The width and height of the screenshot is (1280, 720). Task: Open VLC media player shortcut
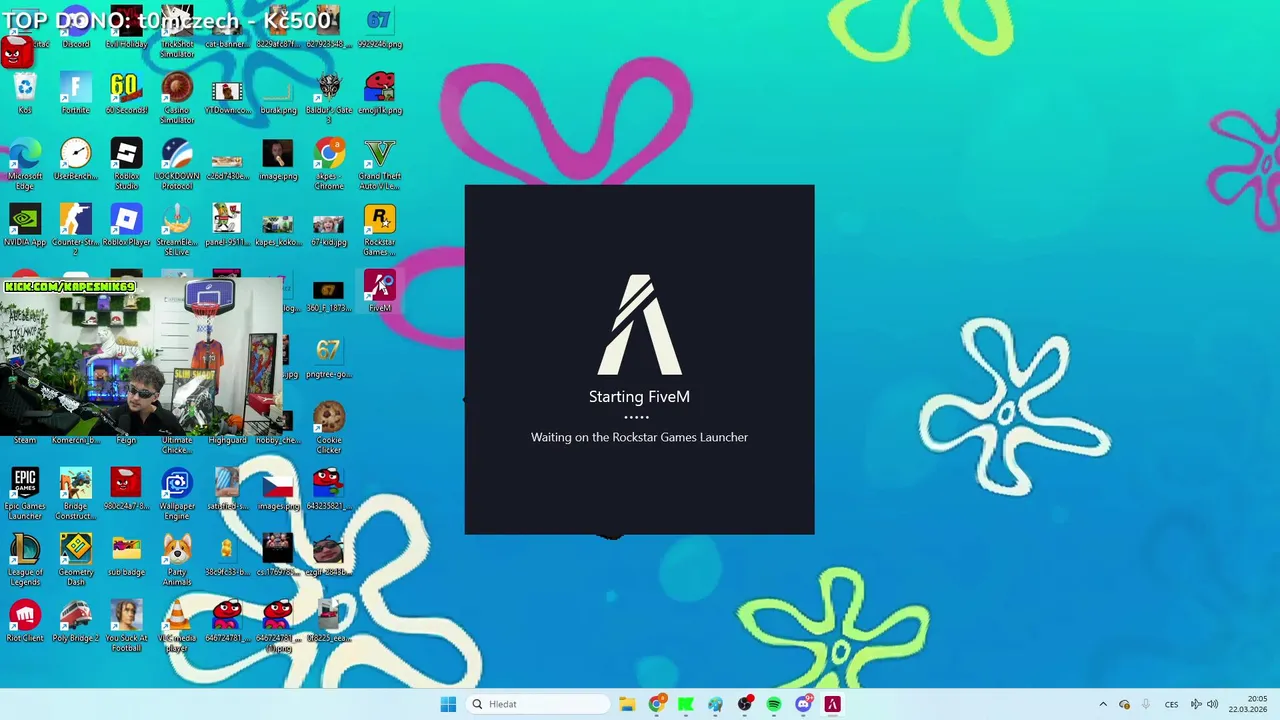pyautogui.click(x=177, y=626)
